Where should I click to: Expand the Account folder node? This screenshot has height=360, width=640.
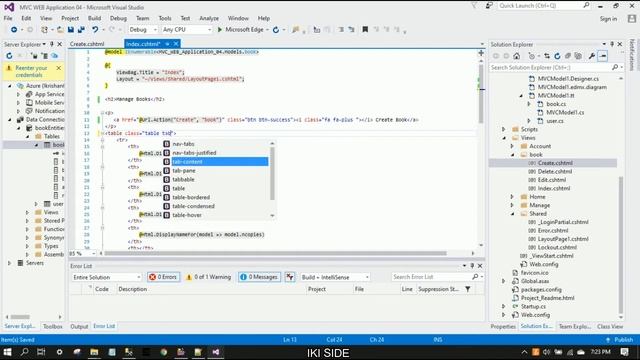[512, 146]
